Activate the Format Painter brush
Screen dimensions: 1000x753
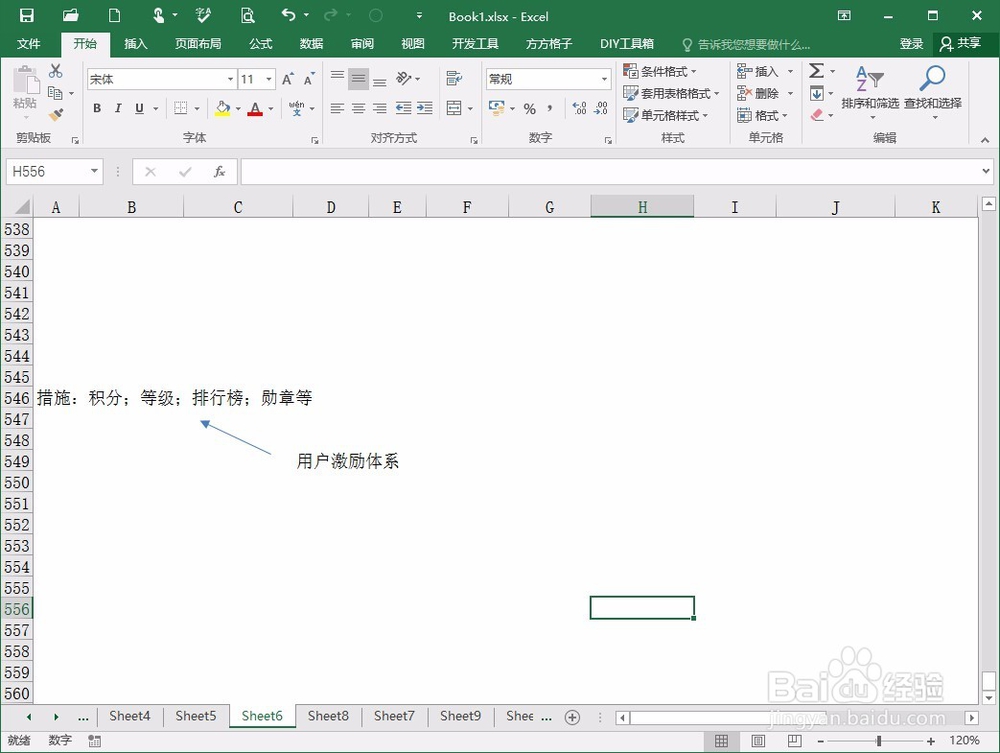[55, 115]
